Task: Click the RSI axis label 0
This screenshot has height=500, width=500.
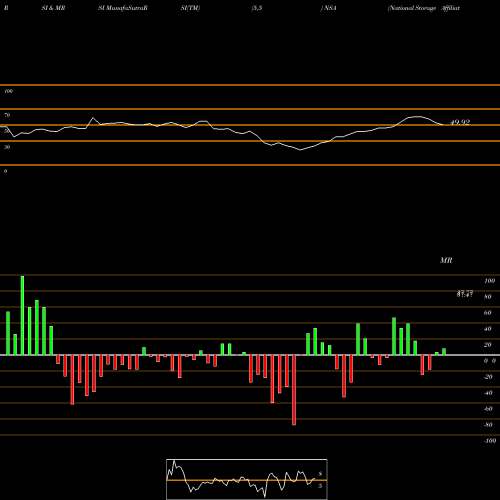Action: click(5, 171)
